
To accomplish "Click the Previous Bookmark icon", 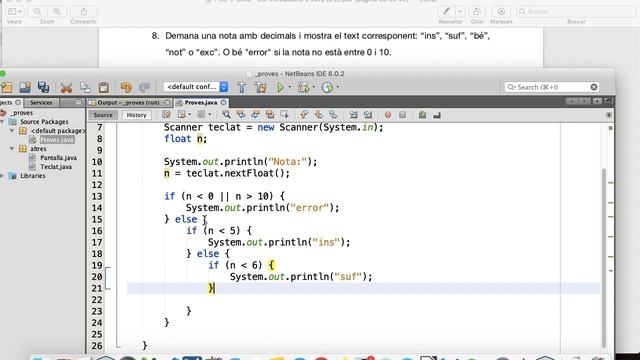I will (304, 115).
